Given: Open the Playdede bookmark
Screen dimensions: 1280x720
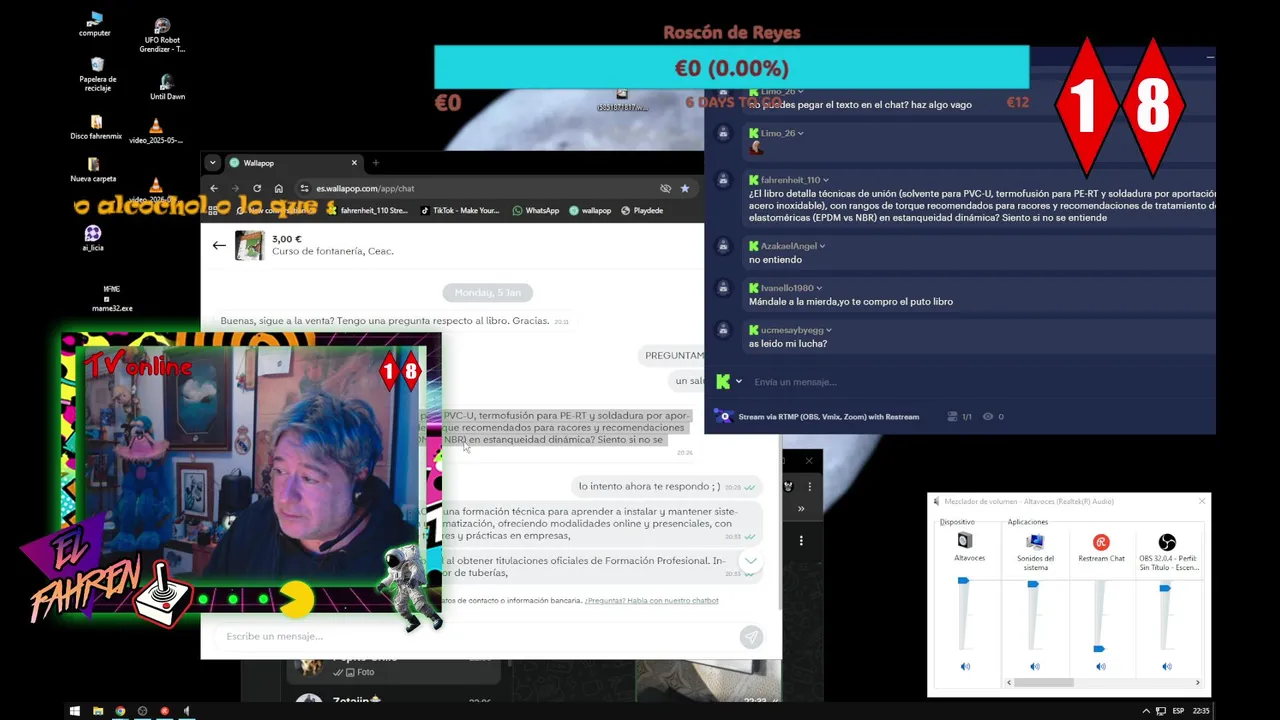Looking at the screenshot, I should [642, 211].
